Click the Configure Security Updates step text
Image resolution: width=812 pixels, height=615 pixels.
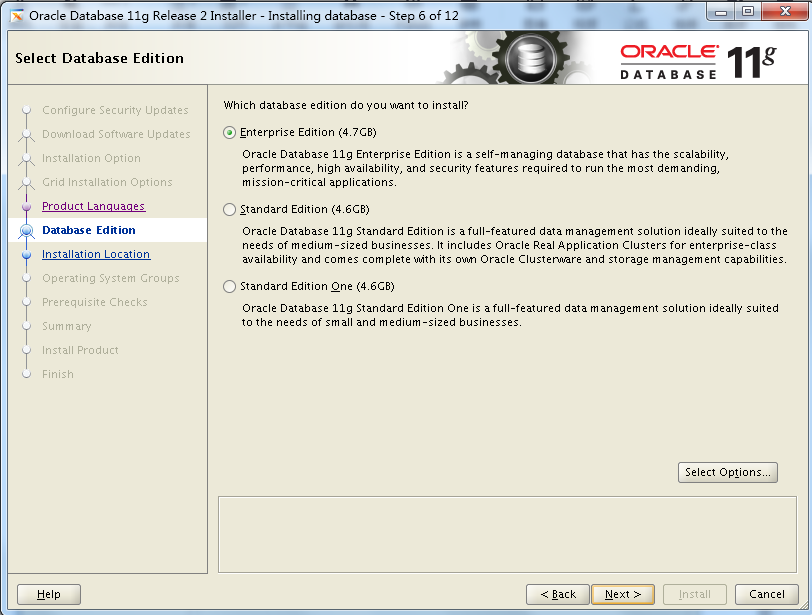tap(115, 110)
